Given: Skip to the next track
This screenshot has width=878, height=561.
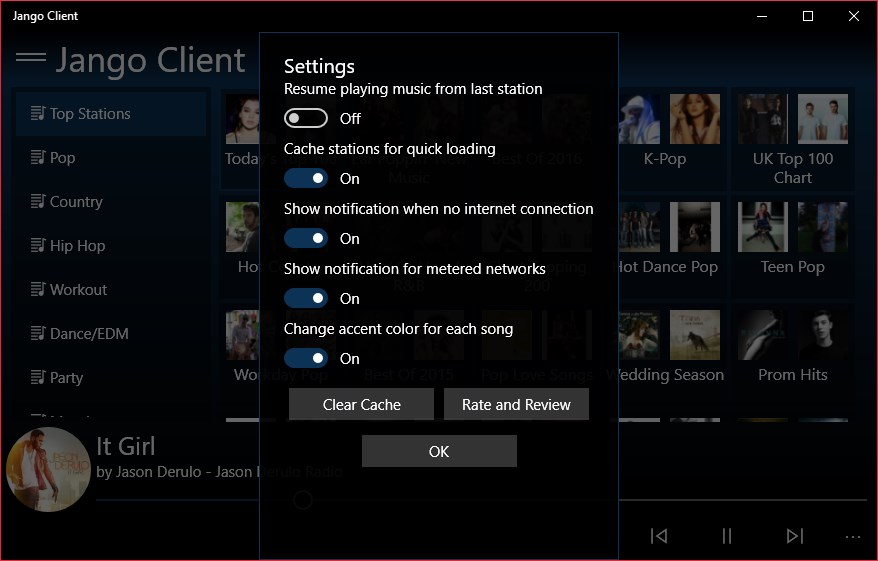Looking at the screenshot, I should [795, 536].
